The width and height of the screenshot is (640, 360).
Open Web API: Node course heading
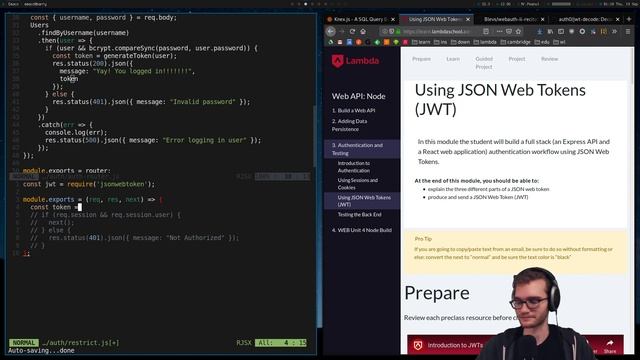358,96
